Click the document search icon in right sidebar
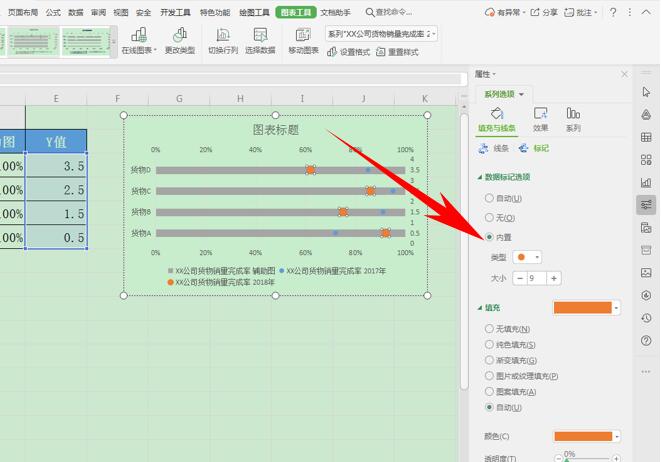Viewport: 661px width, 462px height. coord(646,228)
